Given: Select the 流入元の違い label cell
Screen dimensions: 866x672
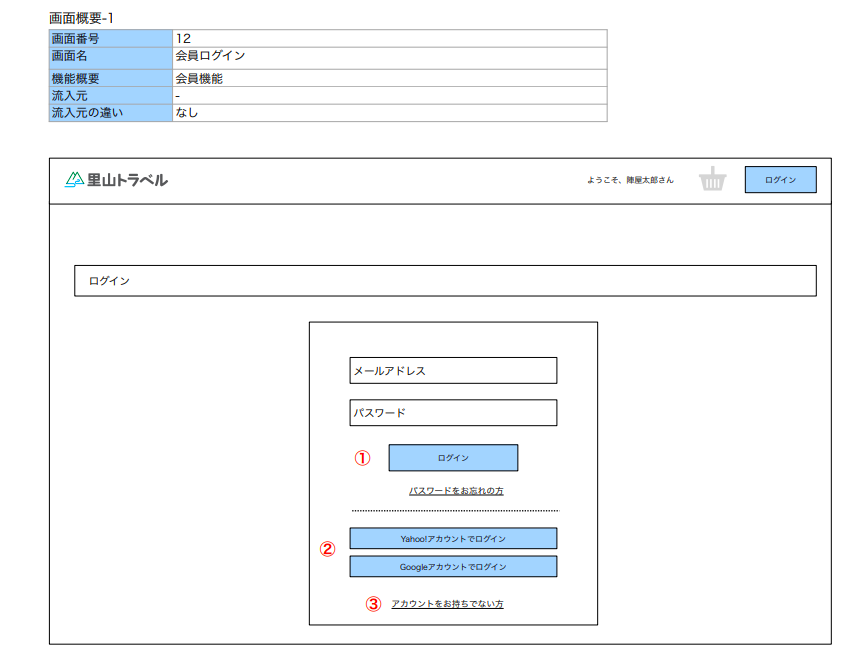Looking at the screenshot, I should pyautogui.click(x=110, y=113).
